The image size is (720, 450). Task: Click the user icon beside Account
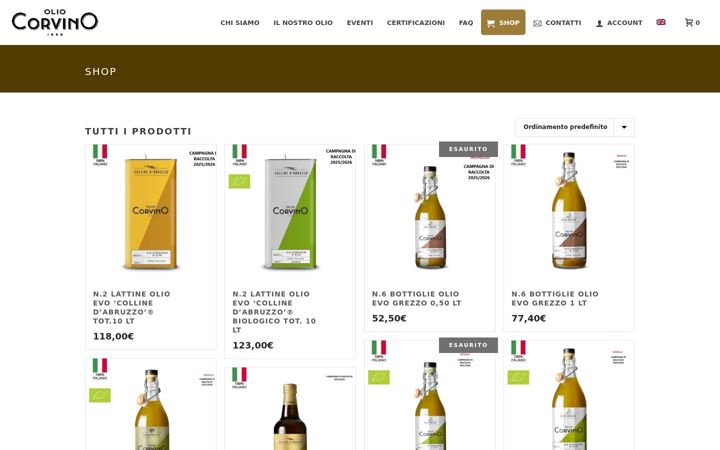599,23
